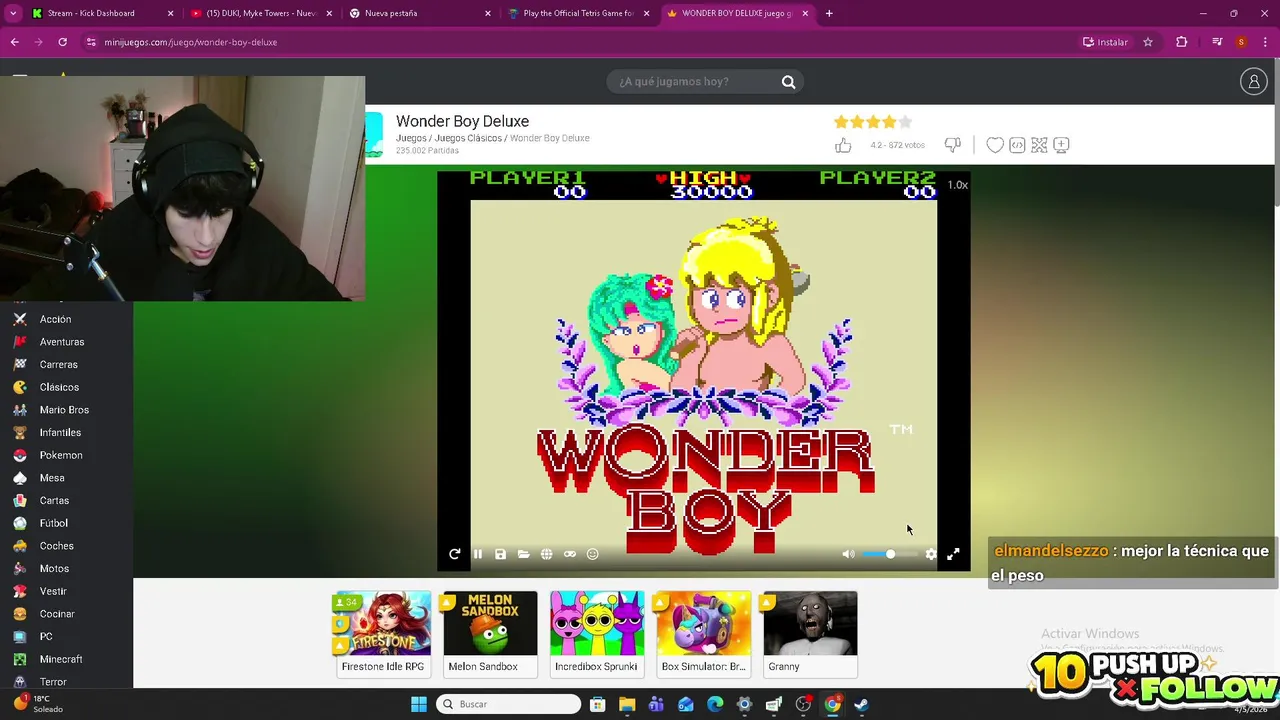This screenshot has width=1280, height=720.
Task: Switch to the Official Tetris Game tab
Action: (x=578, y=13)
